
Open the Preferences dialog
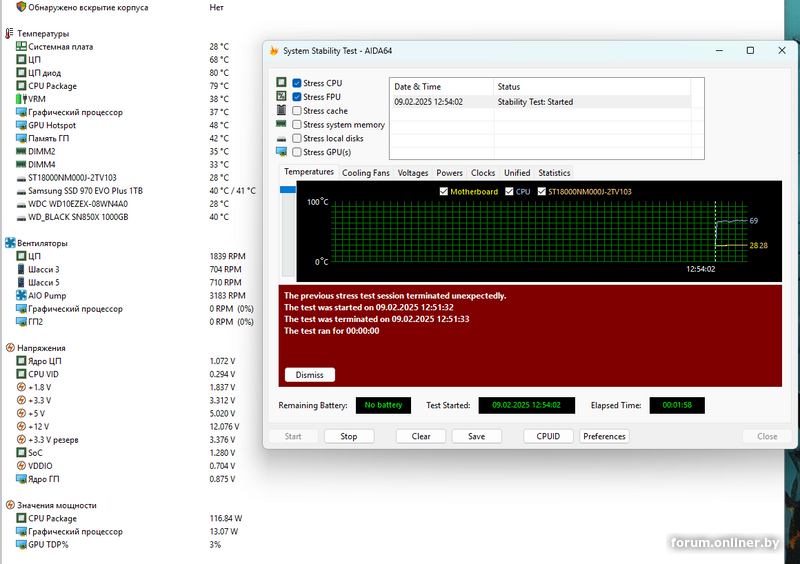click(x=604, y=436)
